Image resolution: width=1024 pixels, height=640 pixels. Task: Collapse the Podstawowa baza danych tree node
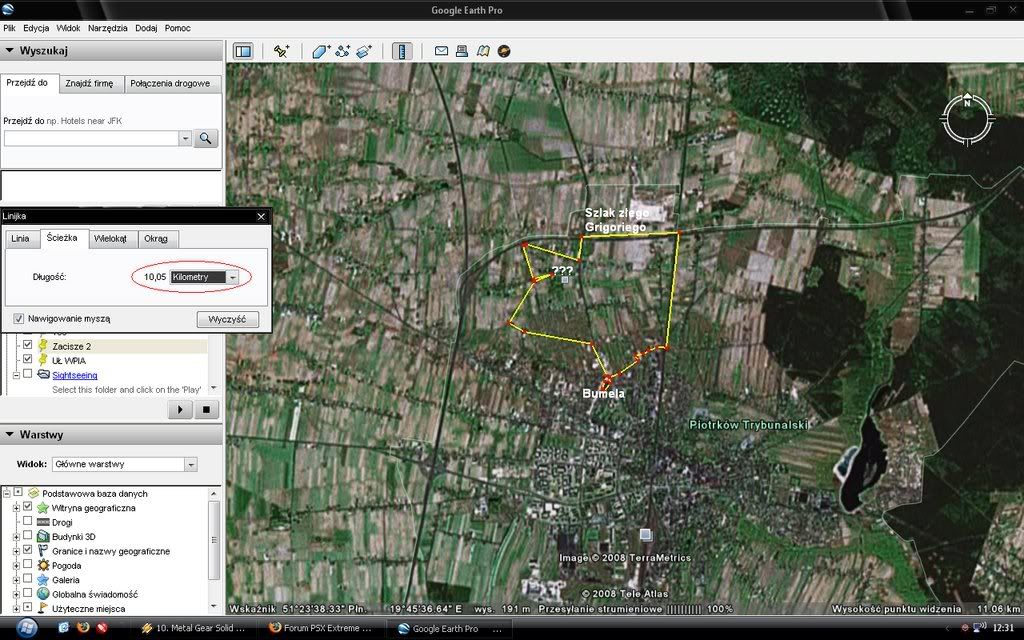point(7,493)
